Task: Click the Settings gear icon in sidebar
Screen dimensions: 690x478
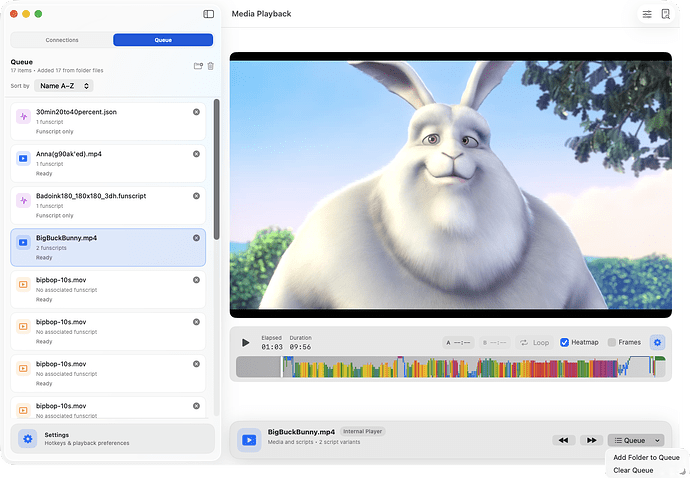Action: (28, 439)
